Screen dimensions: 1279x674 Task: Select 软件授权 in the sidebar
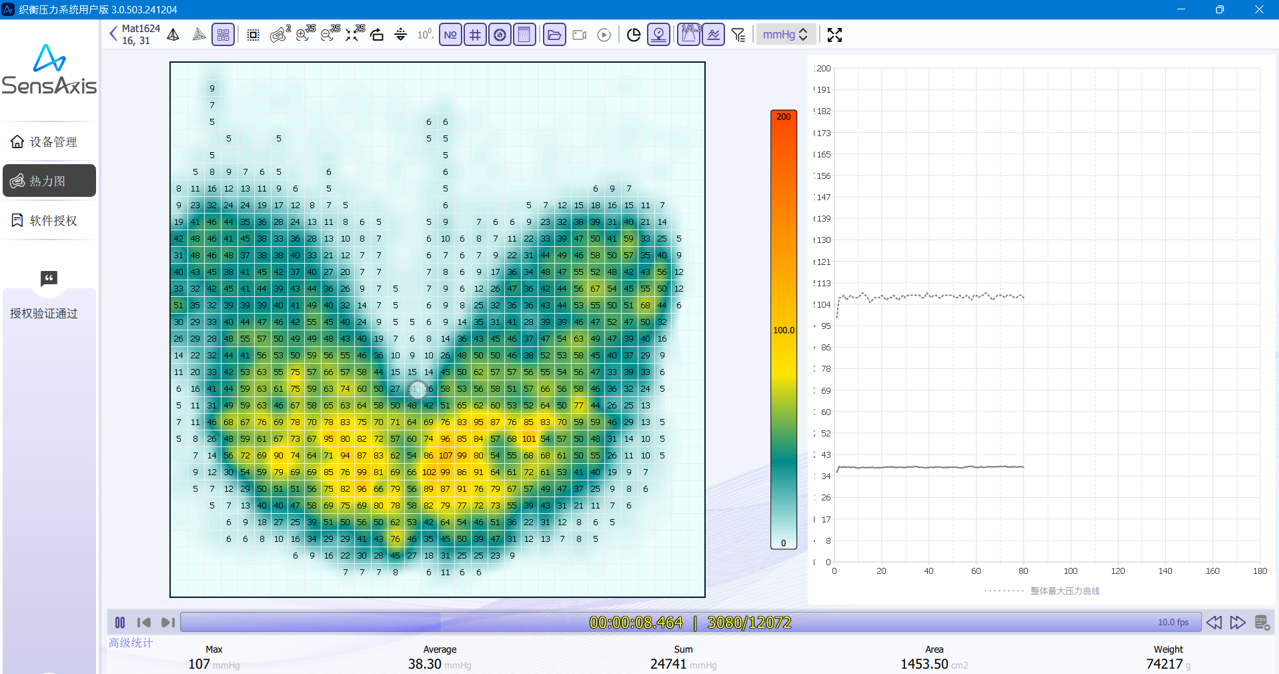click(x=49, y=220)
